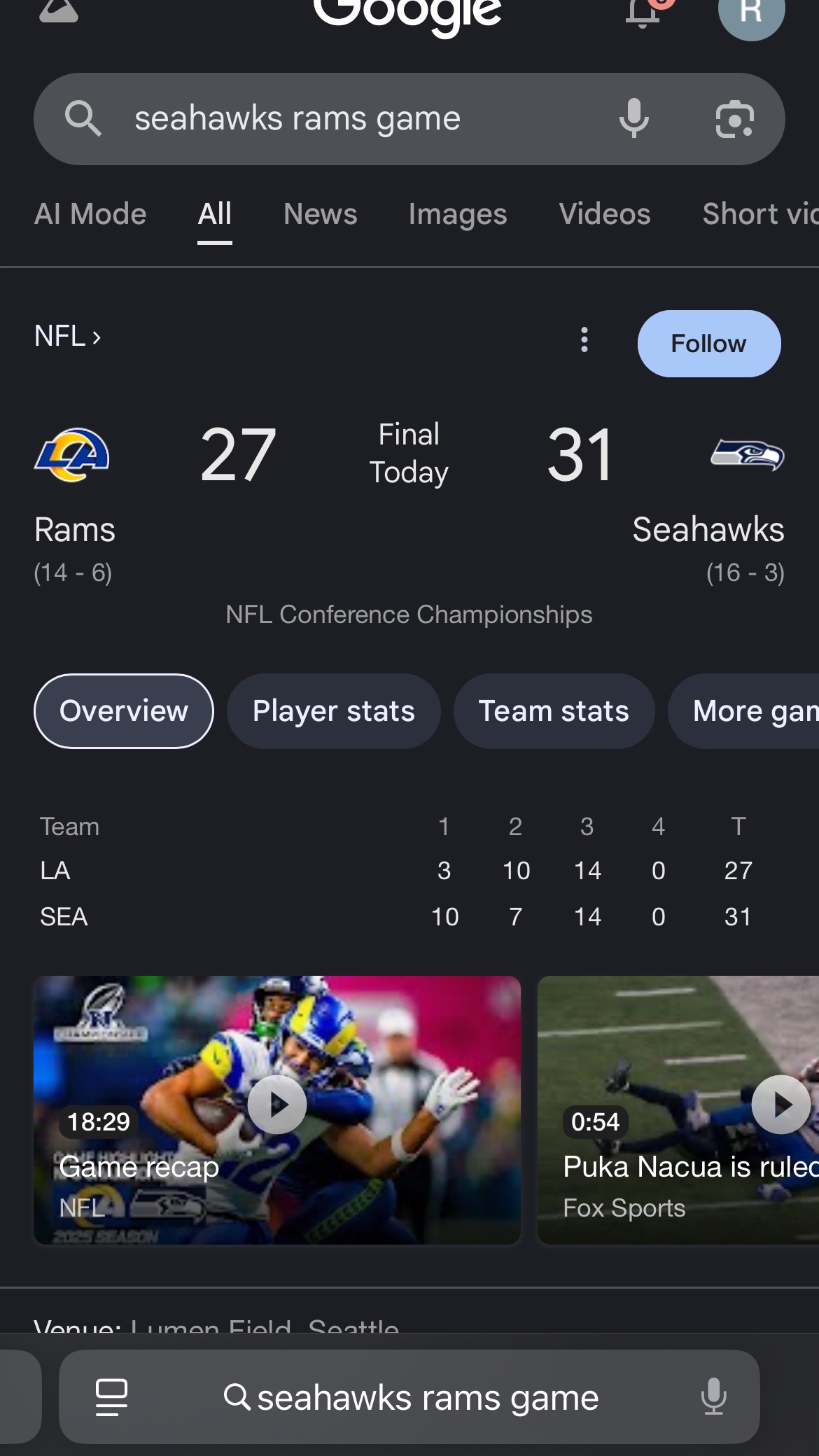Open three-dot options menu beside Follow
Viewport: 819px width, 1456px height.
(584, 340)
